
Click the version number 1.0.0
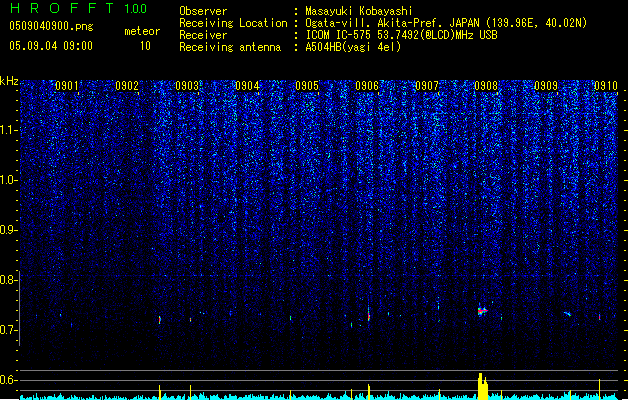coord(136,9)
